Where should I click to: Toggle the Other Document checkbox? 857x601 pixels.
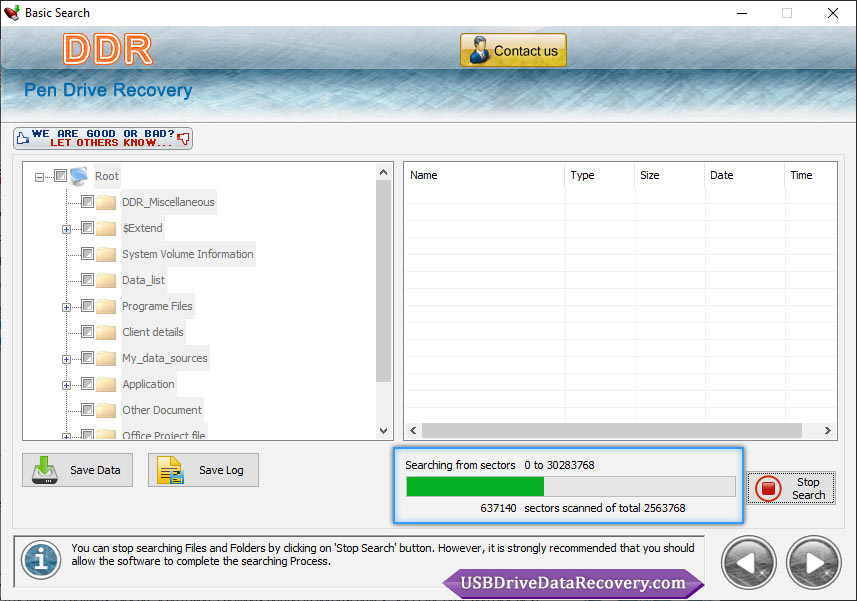click(87, 409)
